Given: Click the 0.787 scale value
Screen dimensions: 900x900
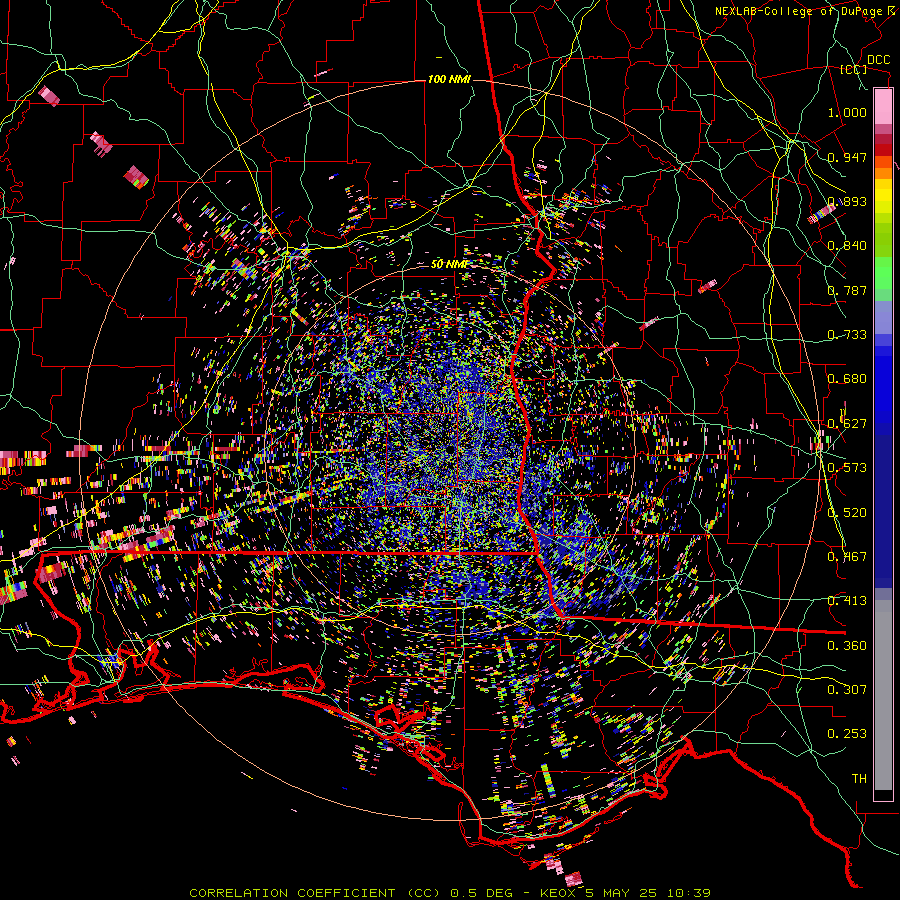Looking at the screenshot, I should tap(847, 290).
